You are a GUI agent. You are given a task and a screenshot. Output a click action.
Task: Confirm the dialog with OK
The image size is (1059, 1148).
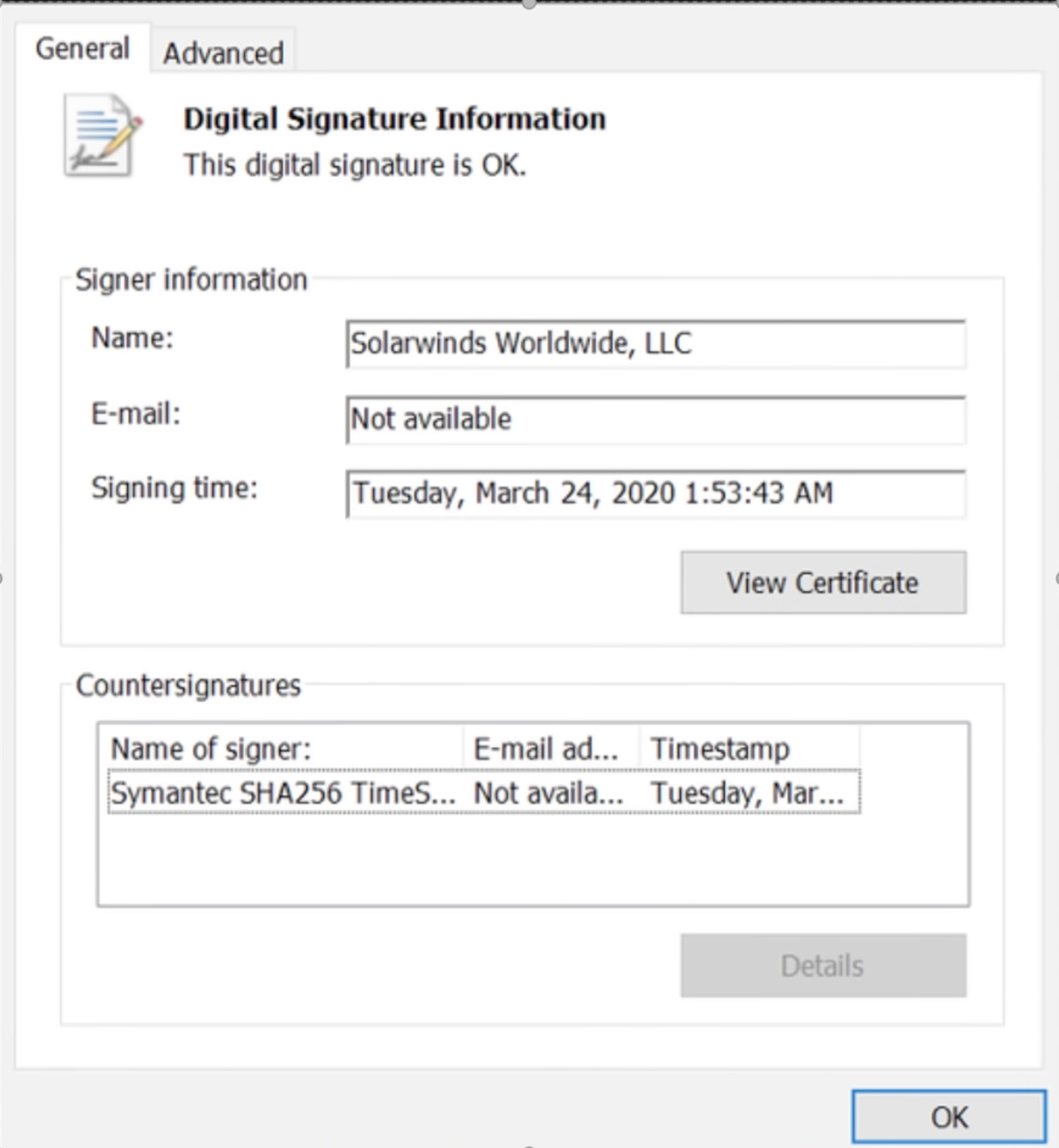pyautogui.click(x=949, y=1117)
